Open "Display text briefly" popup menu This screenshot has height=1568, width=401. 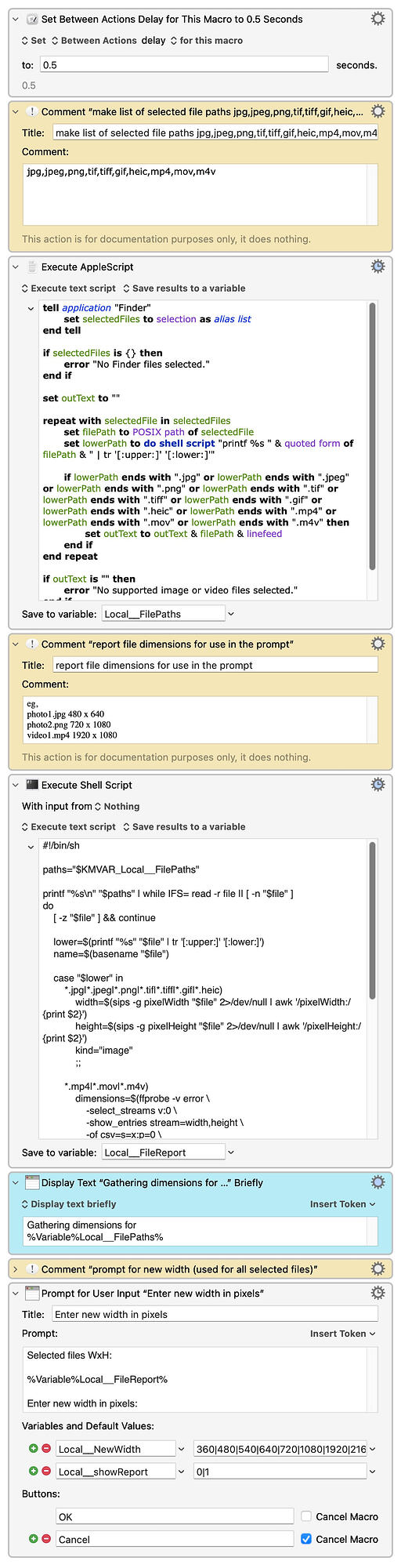[x=69, y=1204]
